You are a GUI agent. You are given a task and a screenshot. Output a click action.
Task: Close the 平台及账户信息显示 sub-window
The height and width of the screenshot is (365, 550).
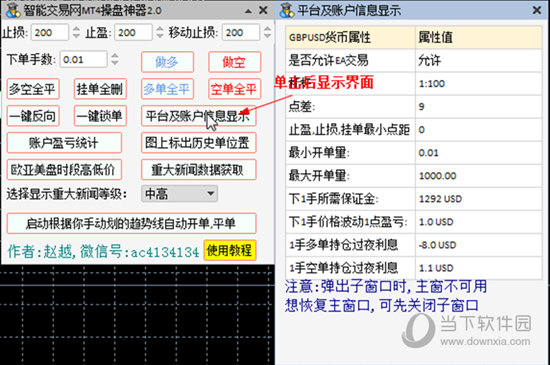click(537, 10)
